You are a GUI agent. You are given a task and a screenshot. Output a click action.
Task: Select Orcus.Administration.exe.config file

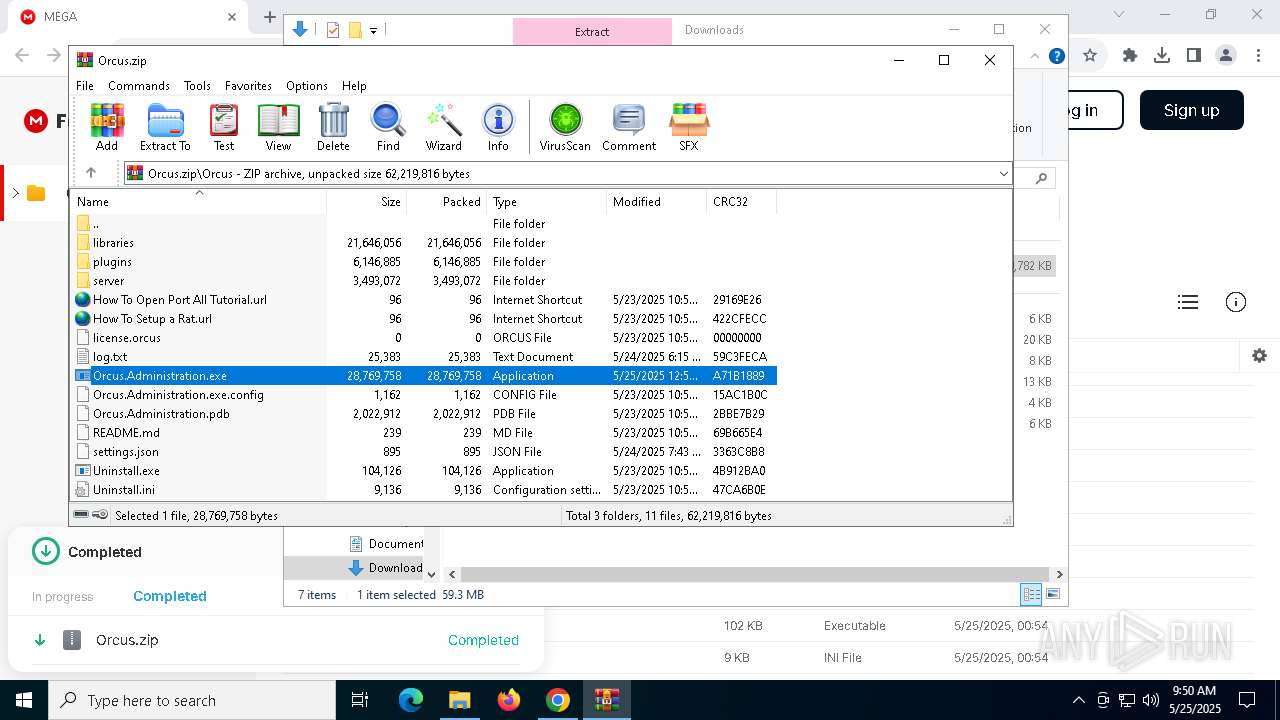424,395
